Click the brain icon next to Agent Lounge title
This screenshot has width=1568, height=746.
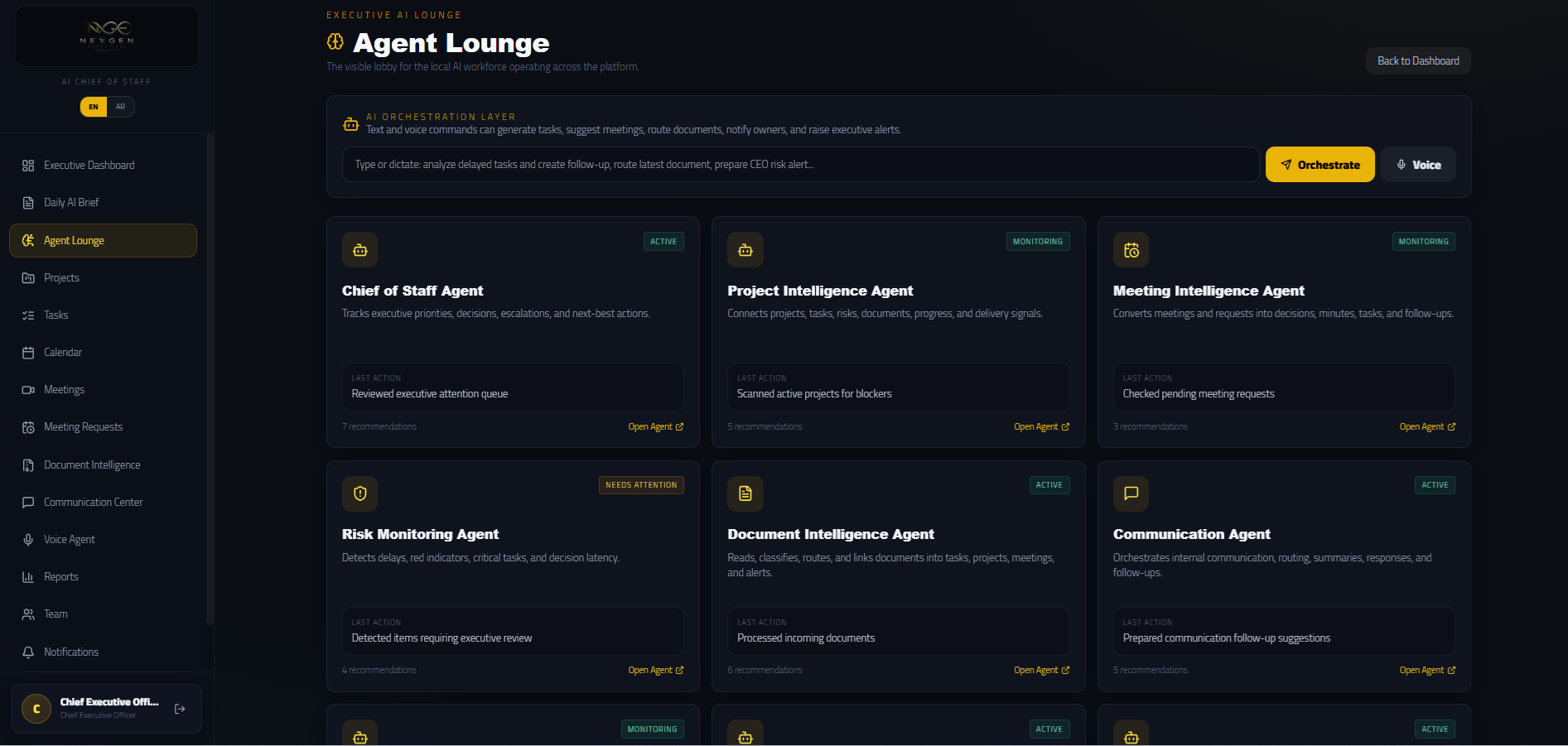click(x=335, y=41)
